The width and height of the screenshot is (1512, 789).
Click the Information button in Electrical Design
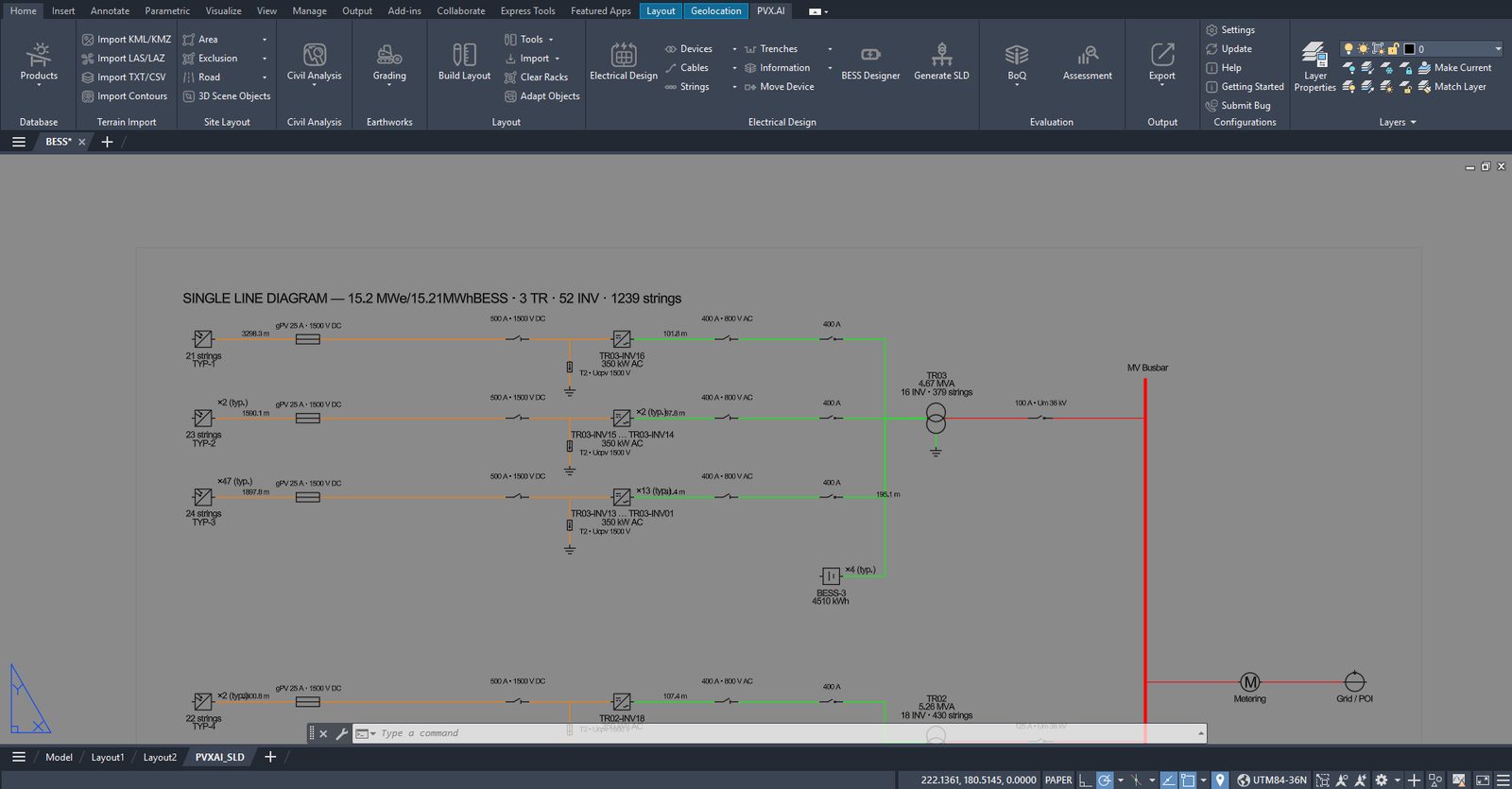point(777,68)
